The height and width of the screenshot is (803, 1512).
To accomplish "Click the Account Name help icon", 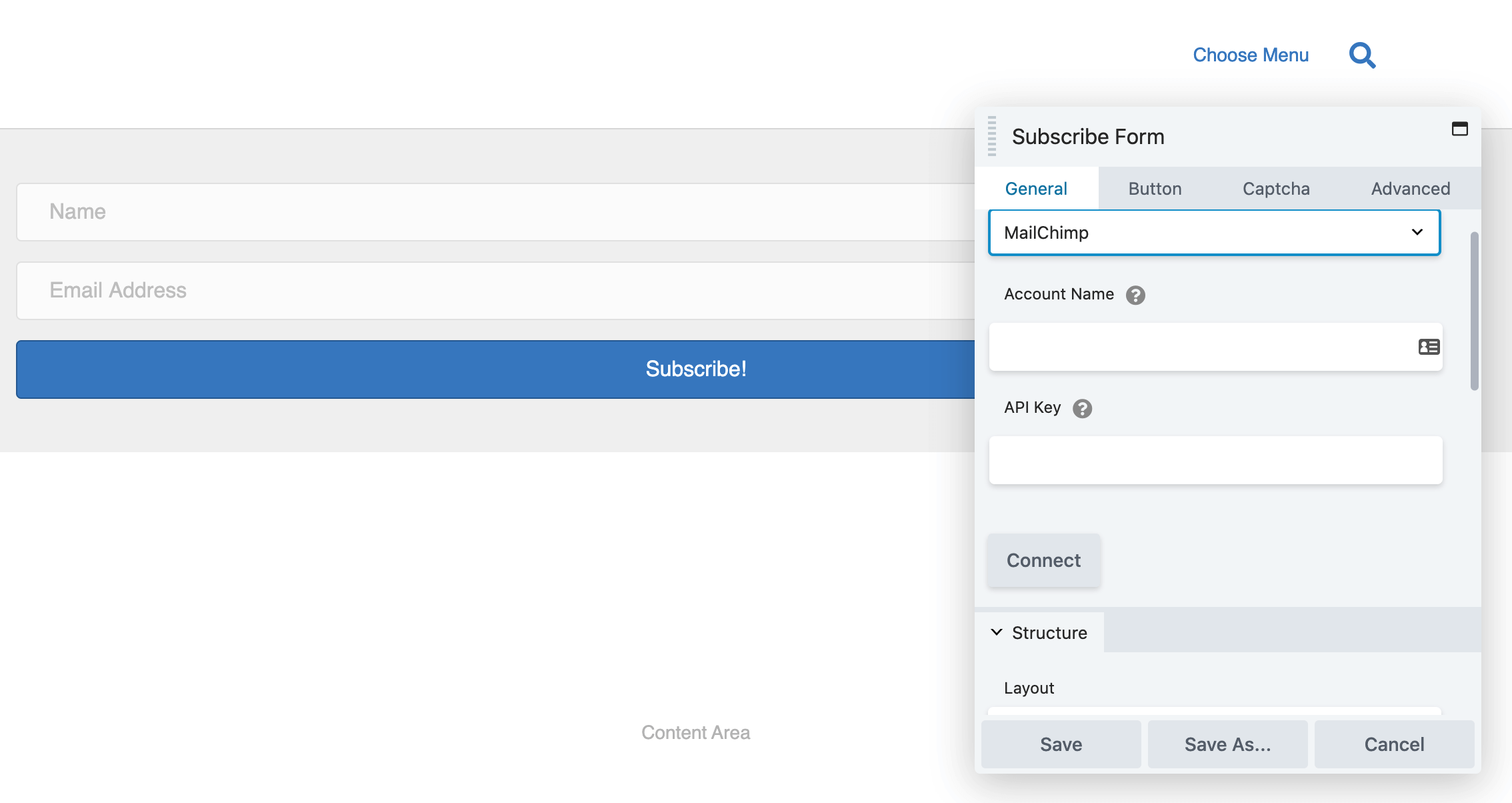I will tap(1135, 295).
